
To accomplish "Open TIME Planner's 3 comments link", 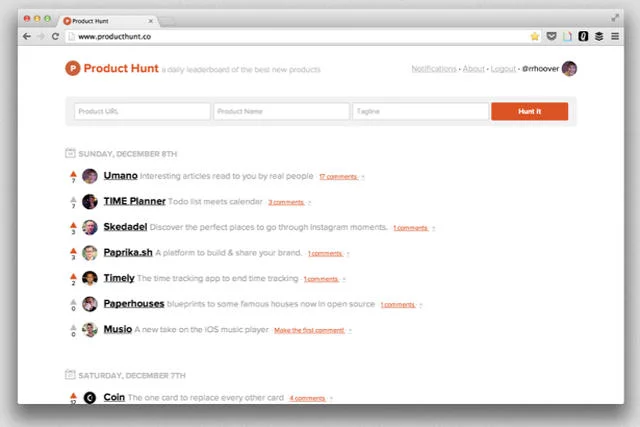I will (286, 202).
